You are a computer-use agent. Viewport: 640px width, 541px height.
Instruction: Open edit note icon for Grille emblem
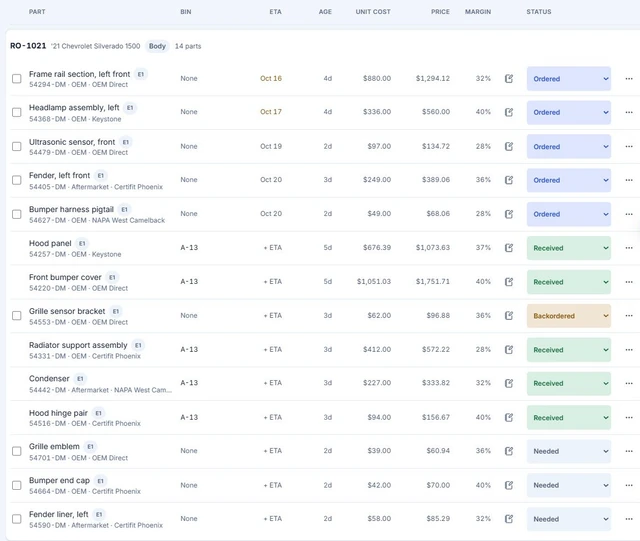click(x=509, y=451)
